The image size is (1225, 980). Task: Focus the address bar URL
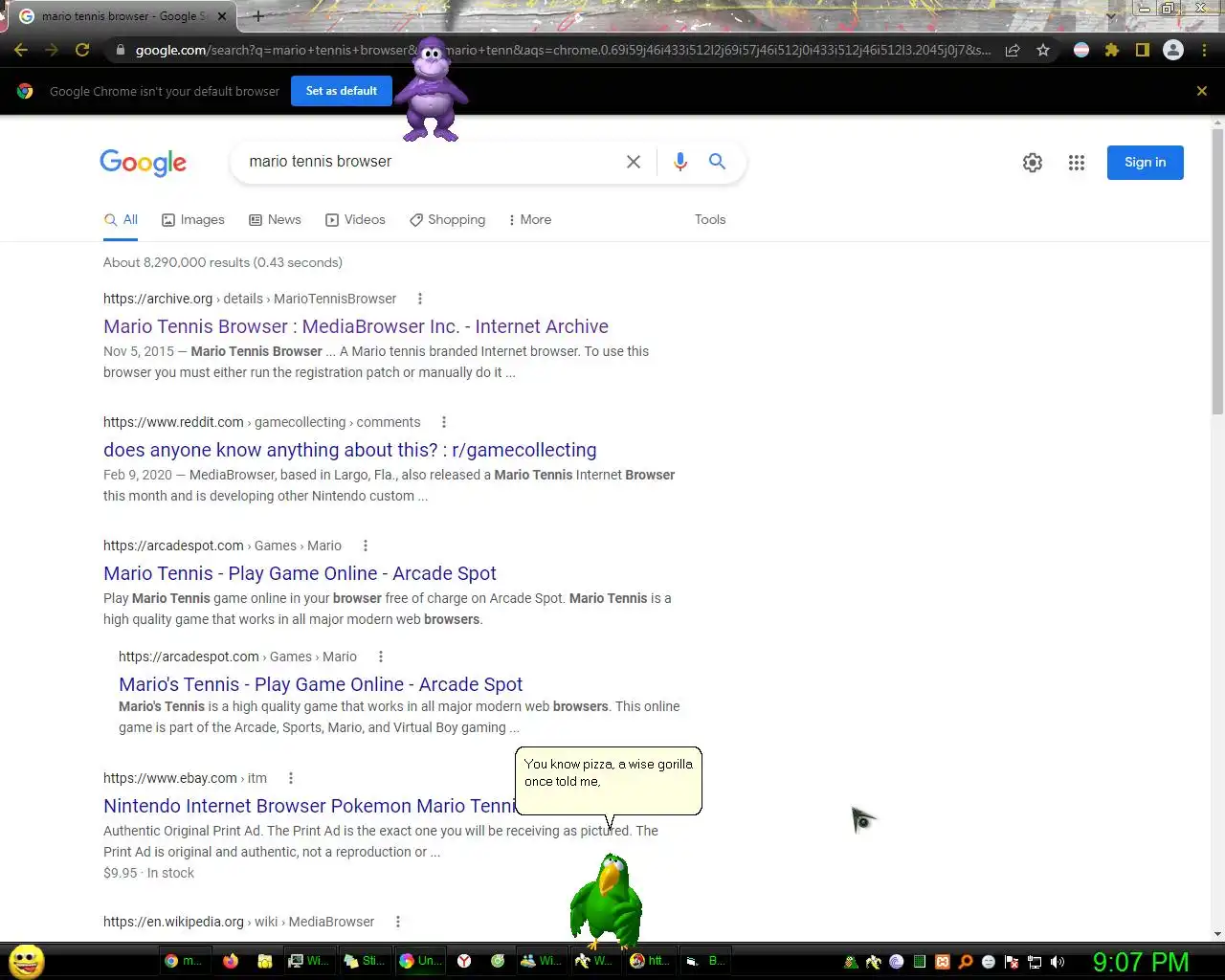pyautogui.click(x=563, y=50)
